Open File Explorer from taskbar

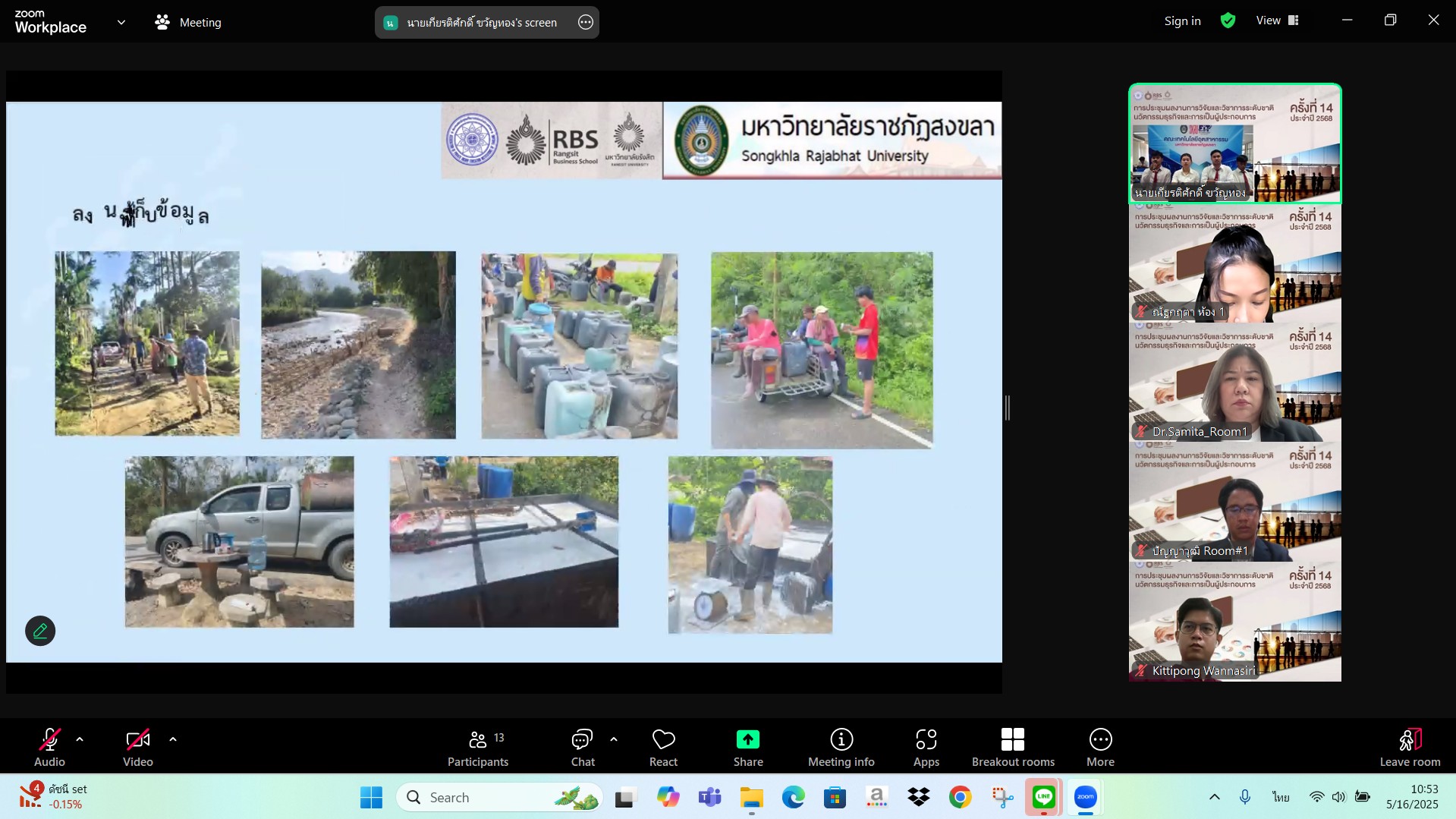751,797
